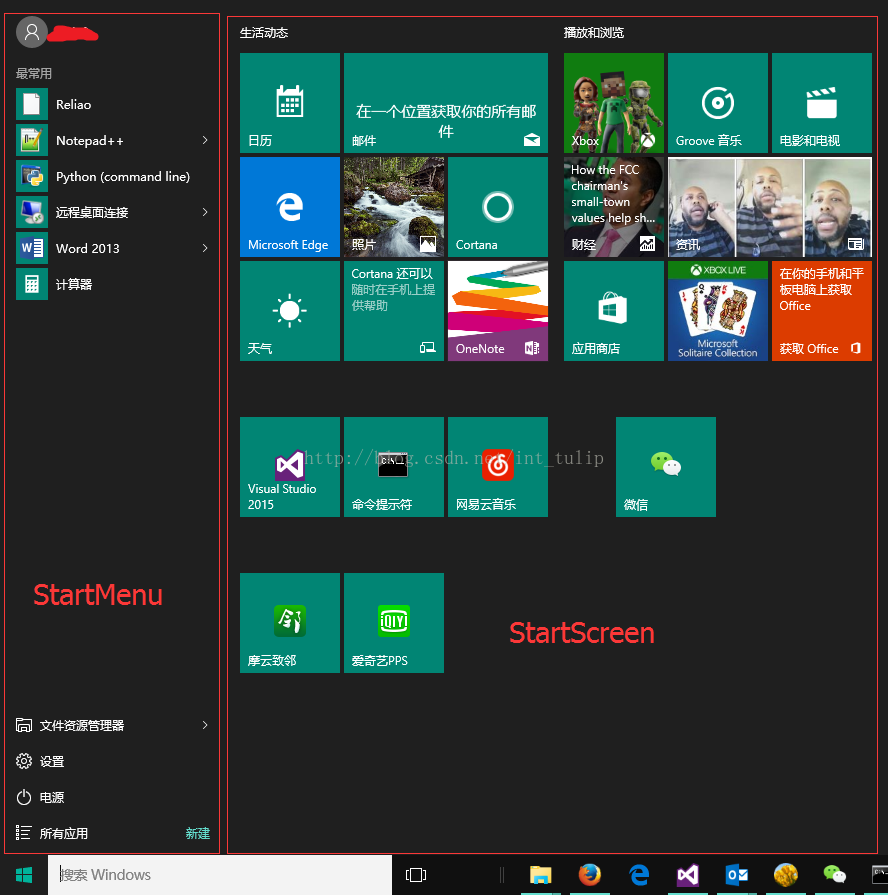Open the Weather tile (天气)
This screenshot has height=895, width=888.
pyautogui.click(x=290, y=311)
